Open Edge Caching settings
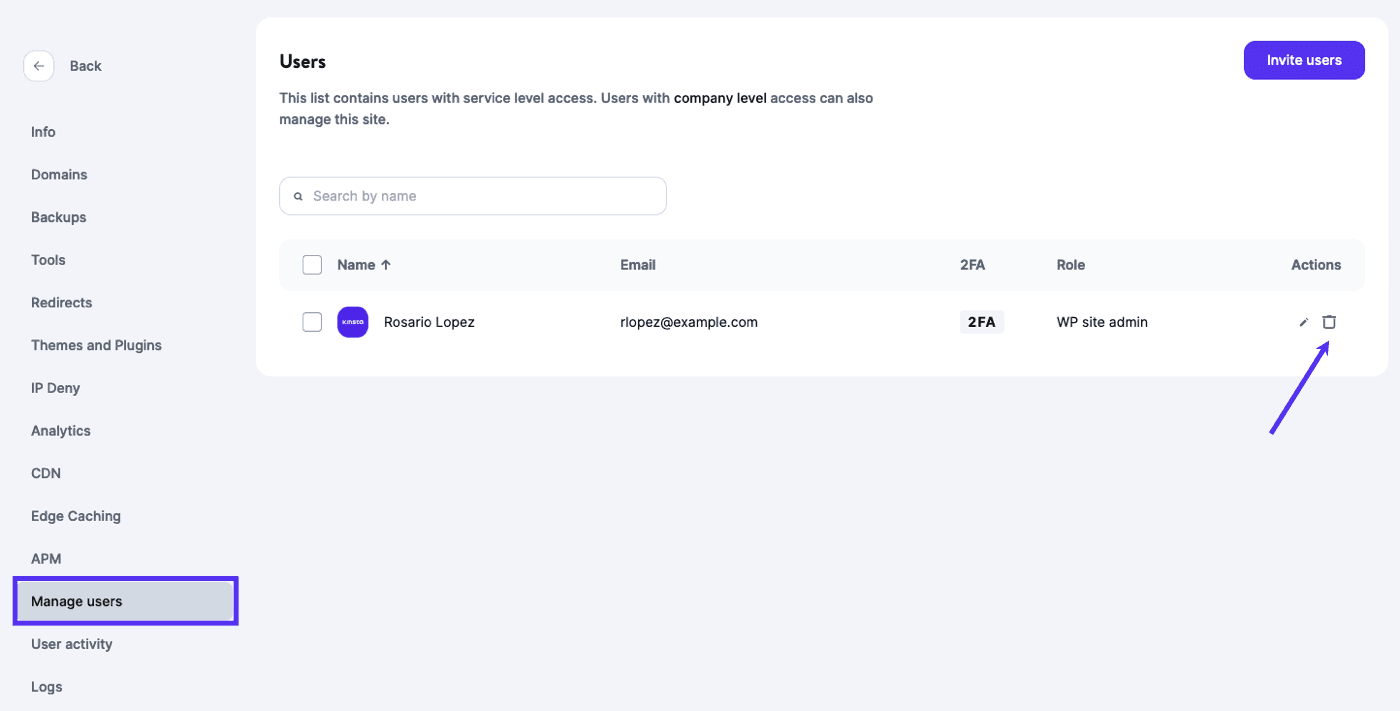Image resolution: width=1400 pixels, height=711 pixels. (75, 515)
